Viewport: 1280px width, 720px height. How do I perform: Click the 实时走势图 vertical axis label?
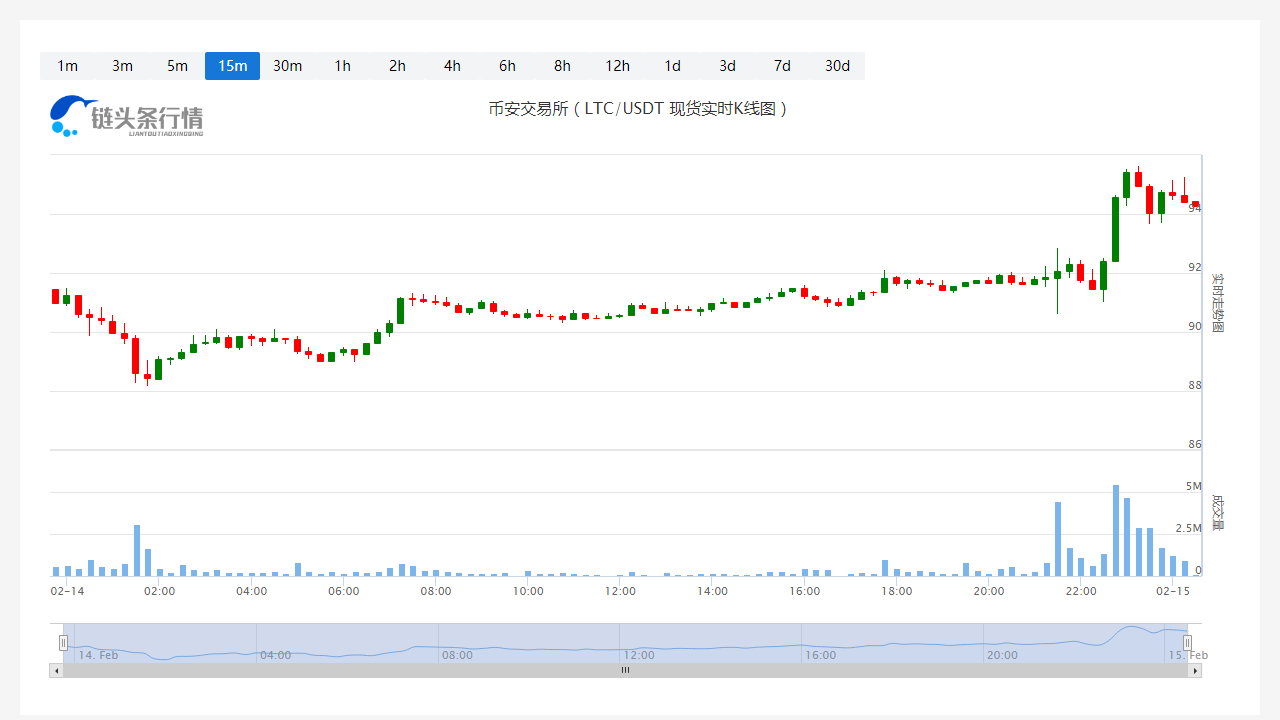(1217, 302)
